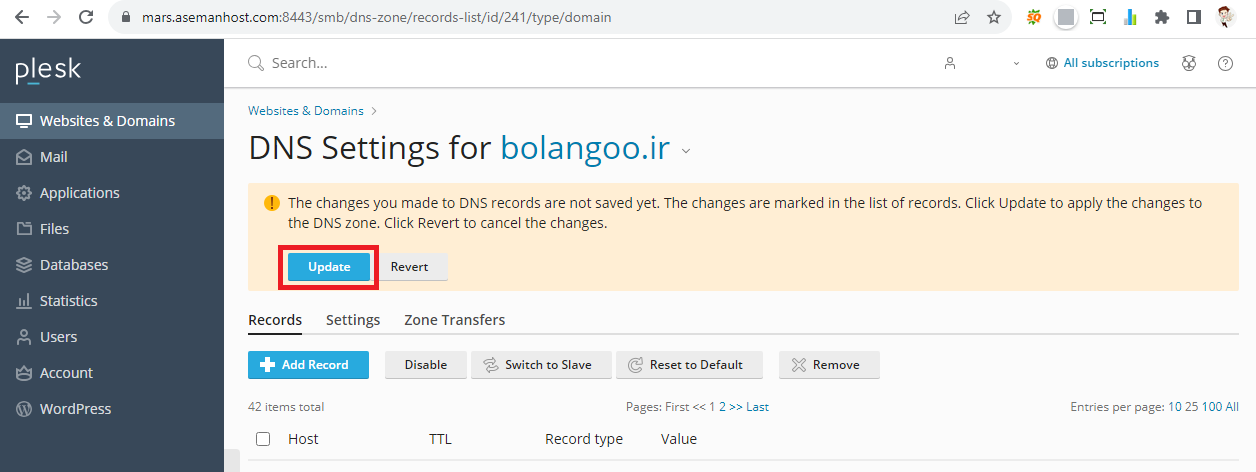Click the user profile icon in the header
The height and width of the screenshot is (472, 1256).
tap(950, 63)
